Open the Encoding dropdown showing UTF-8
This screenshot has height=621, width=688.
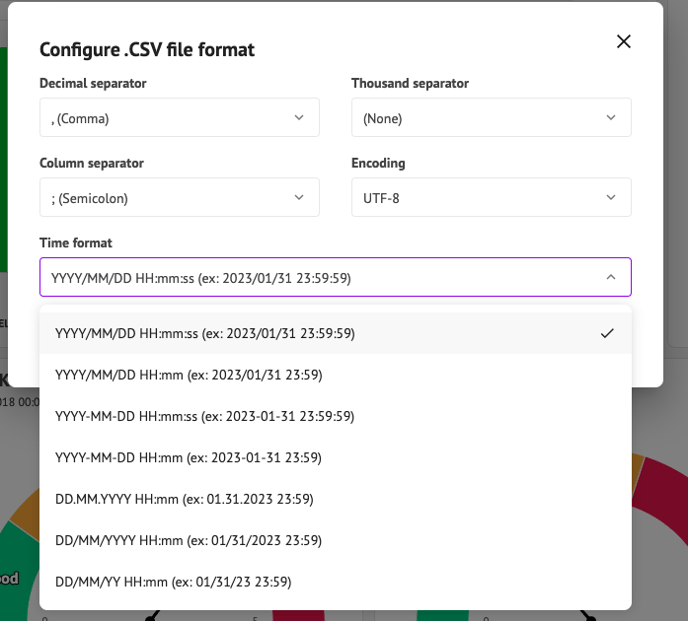tap(491, 197)
